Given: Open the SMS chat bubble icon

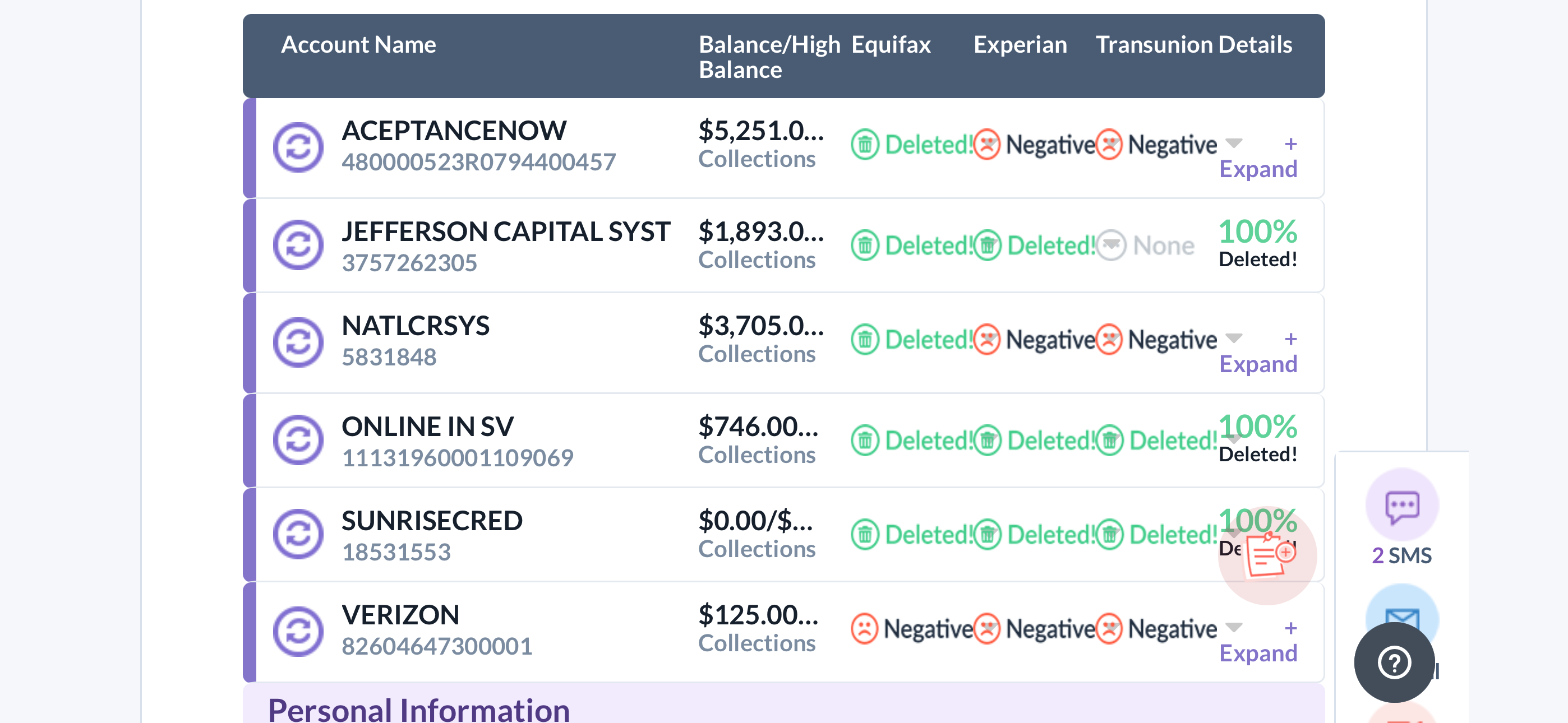Looking at the screenshot, I should (1402, 506).
